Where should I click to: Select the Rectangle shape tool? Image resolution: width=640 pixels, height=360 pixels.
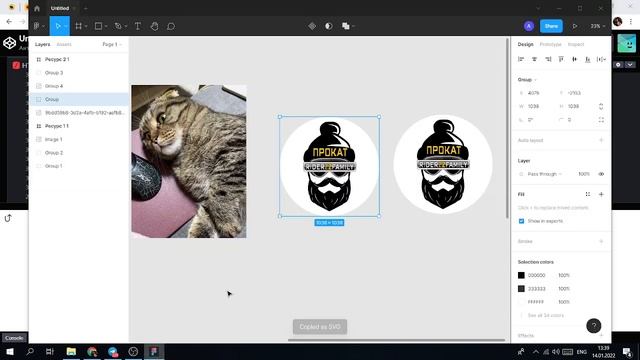tap(98, 26)
